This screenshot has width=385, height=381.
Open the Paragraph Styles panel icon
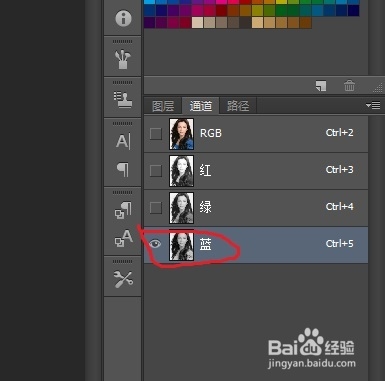tap(123, 210)
